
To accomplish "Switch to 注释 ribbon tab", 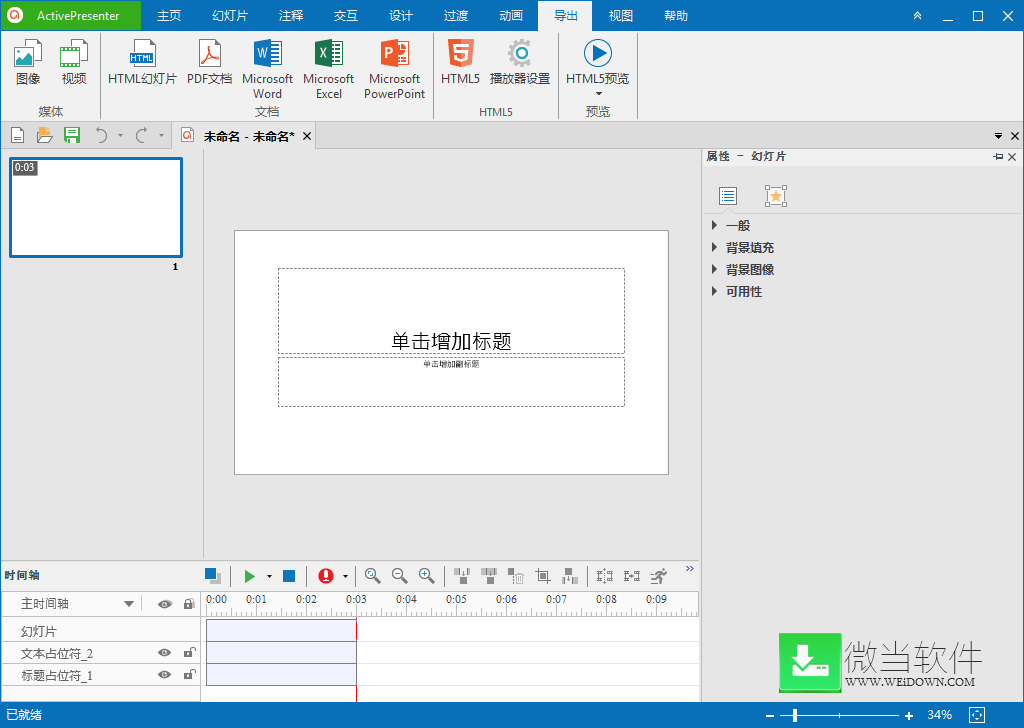I will (291, 16).
